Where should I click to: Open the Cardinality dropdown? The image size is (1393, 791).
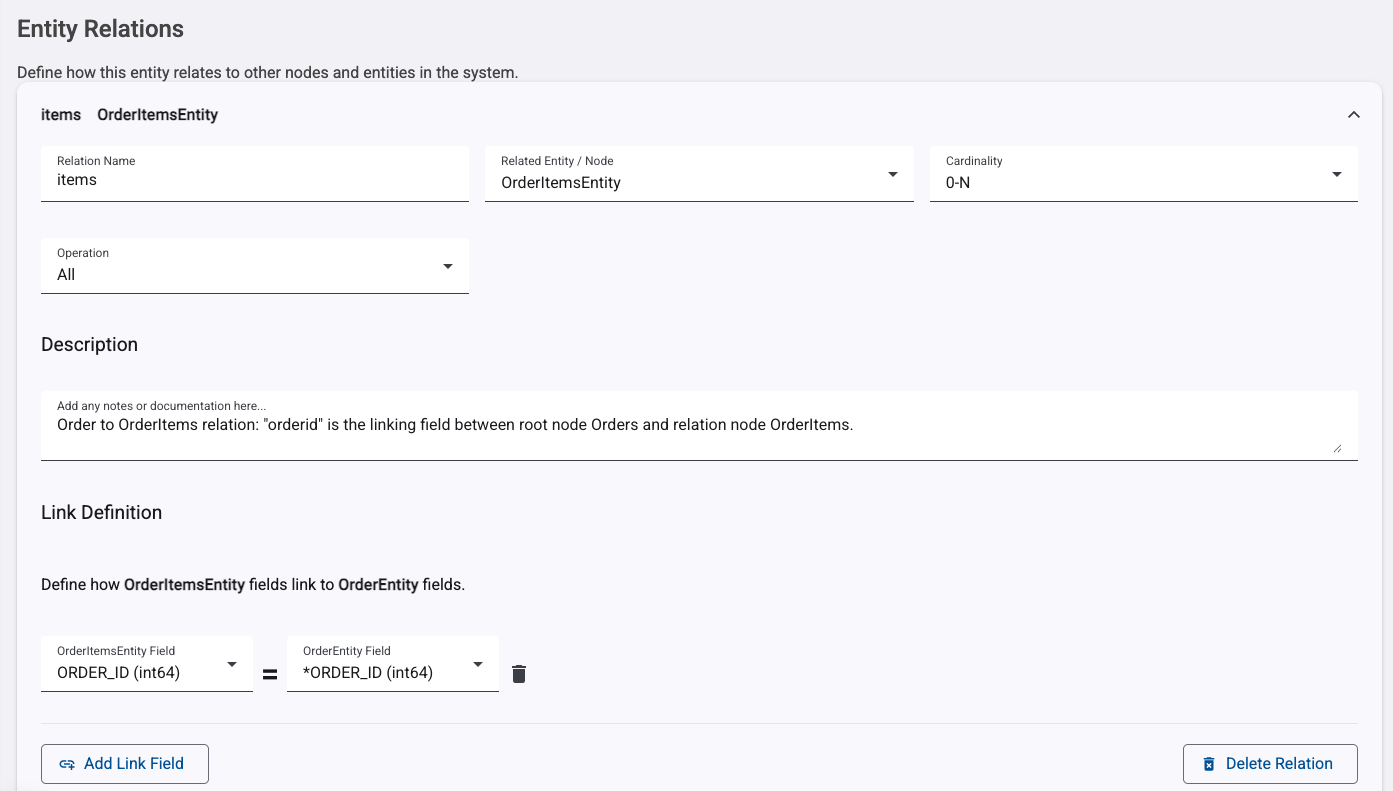(x=1142, y=175)
